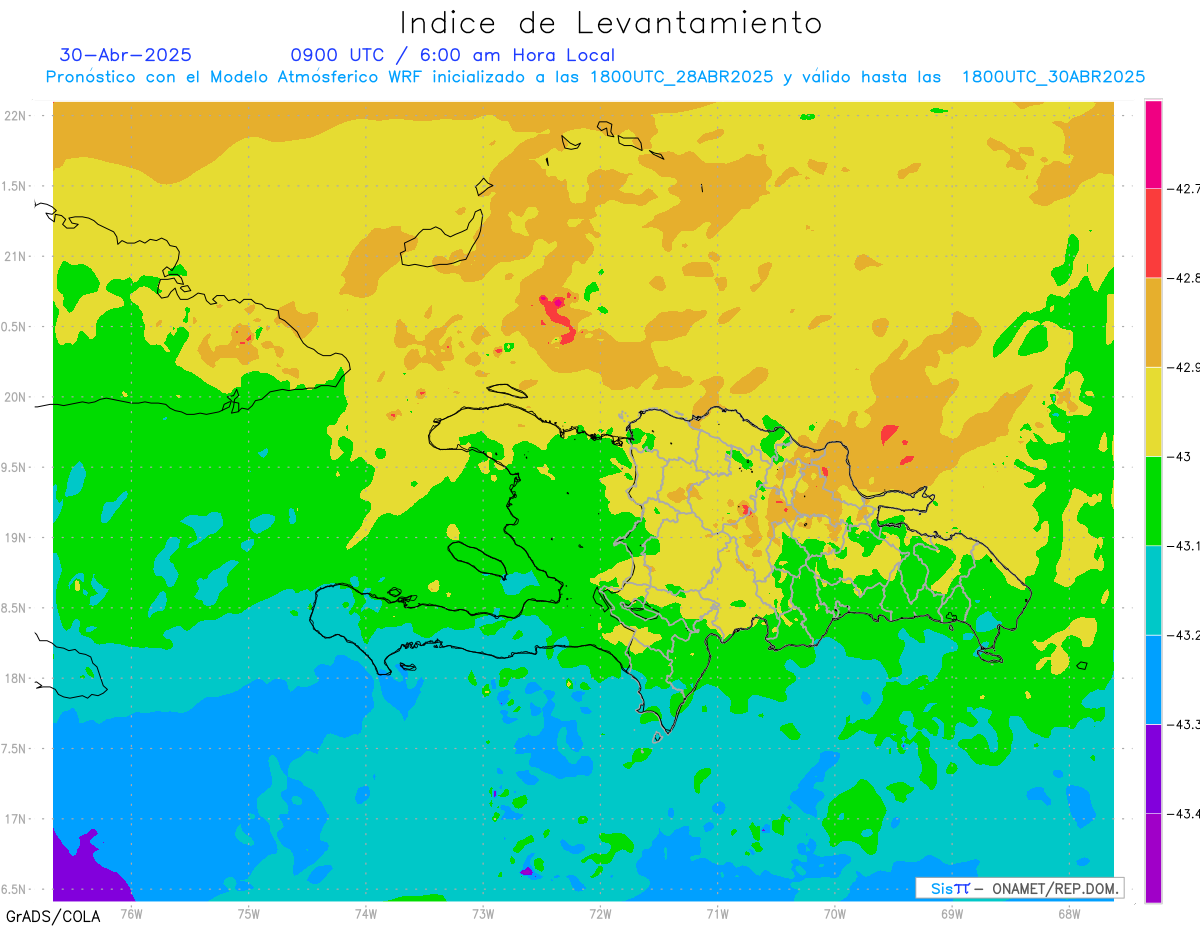This screenshot has width=1200, height=927.
Task: Click the '20N' latitude label
Action: [x=16, y=397]
